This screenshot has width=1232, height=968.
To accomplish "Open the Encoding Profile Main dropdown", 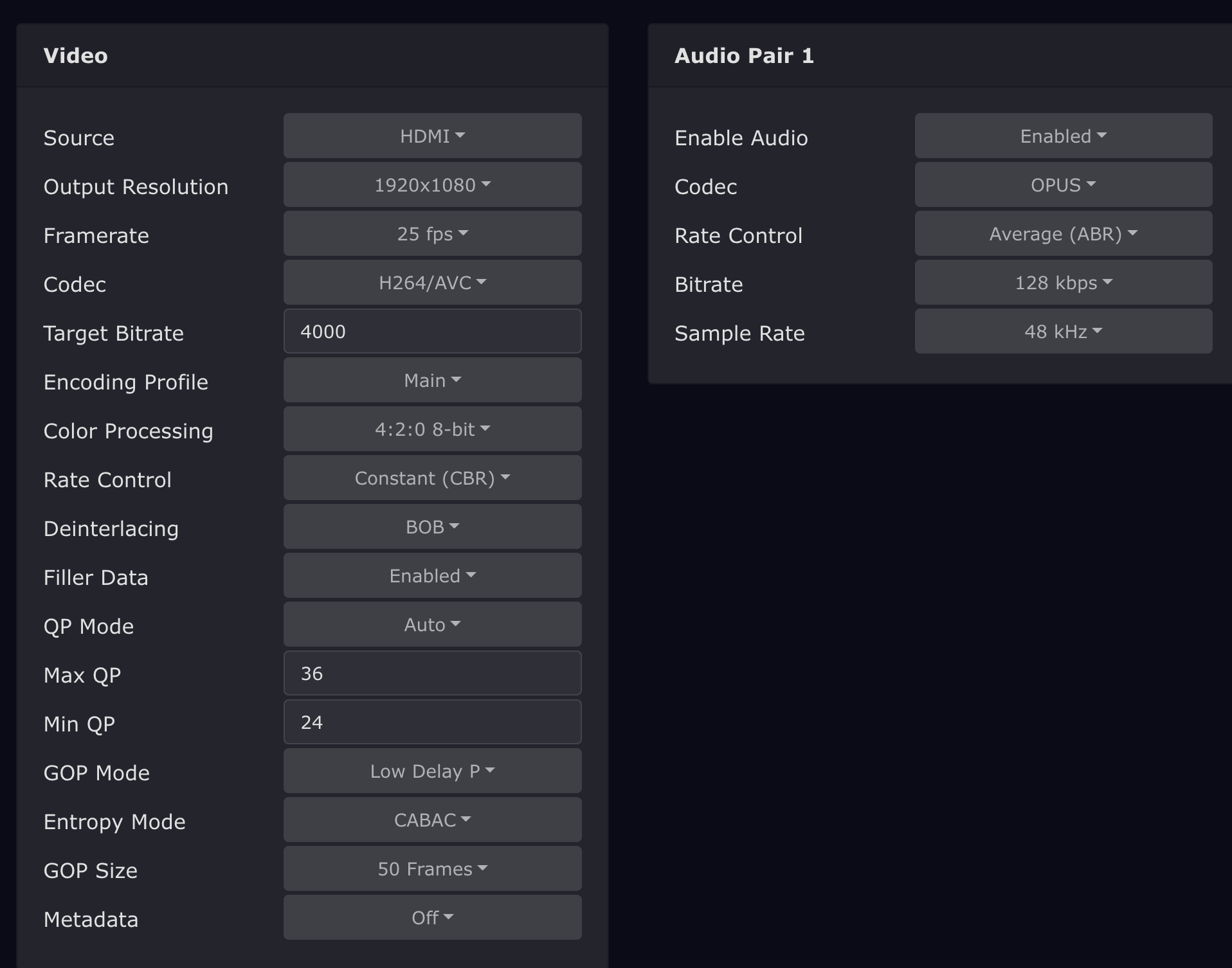I will 432,381.
